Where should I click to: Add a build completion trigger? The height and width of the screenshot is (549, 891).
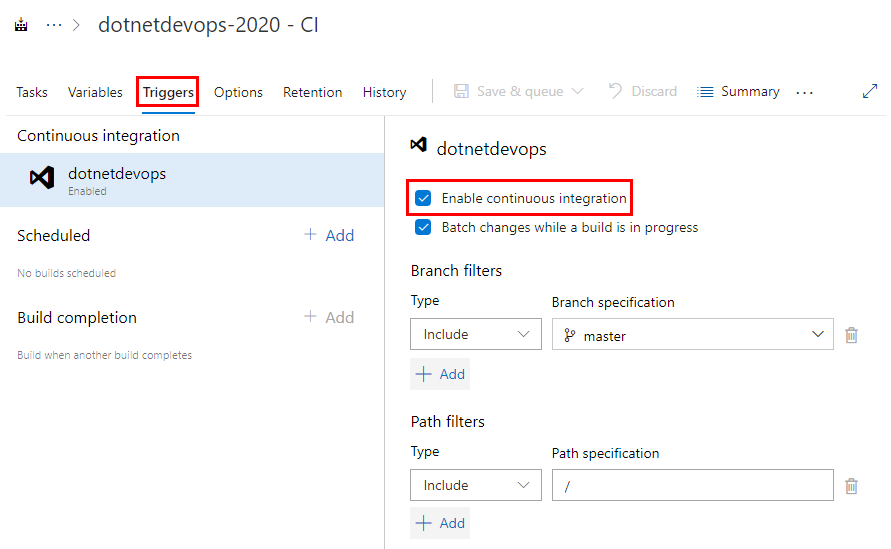click(329, 317)
